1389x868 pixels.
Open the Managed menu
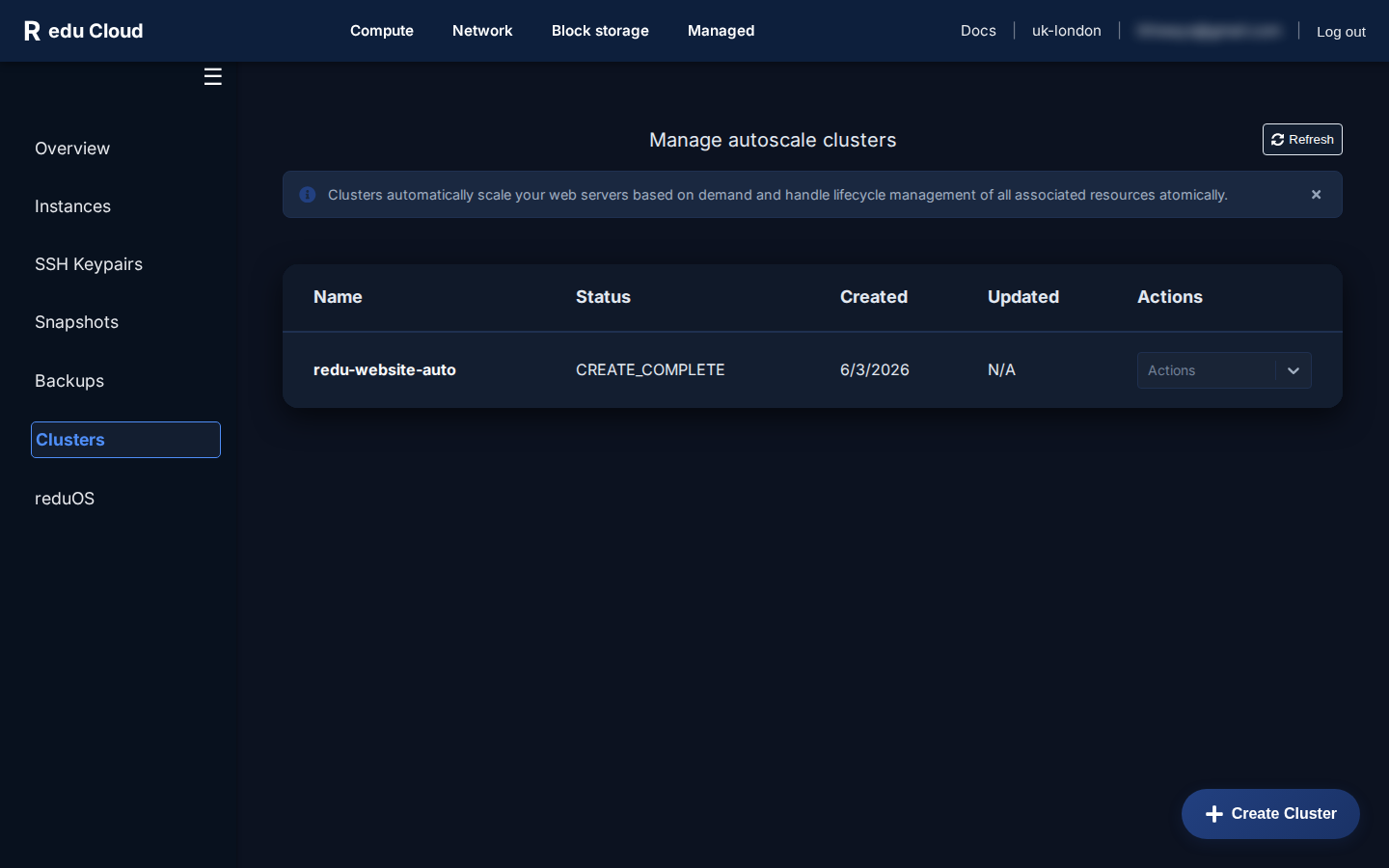722,31
